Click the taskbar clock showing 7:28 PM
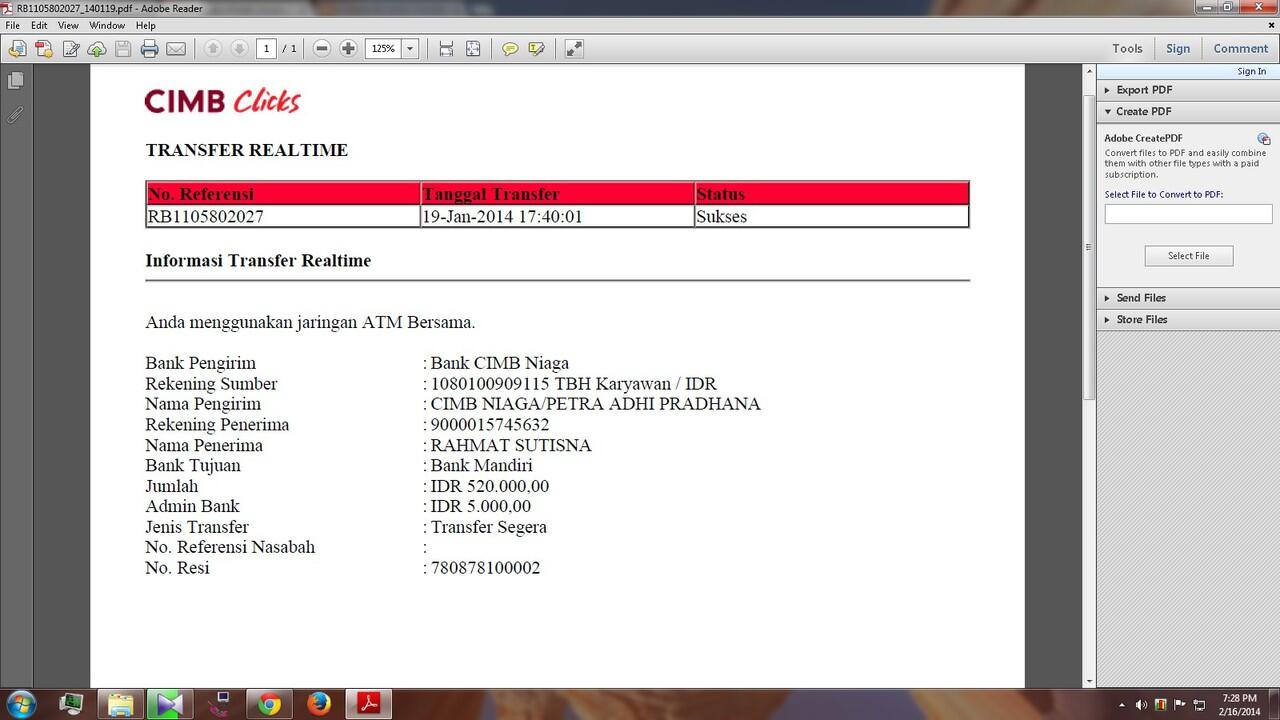The height and width of the screenshot is (720, 1280). pos(1239,704)
